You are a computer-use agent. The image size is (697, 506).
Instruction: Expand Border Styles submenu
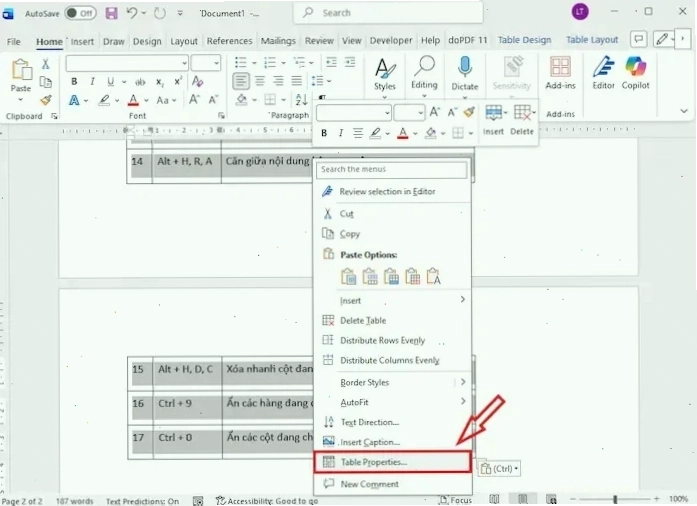coord(393,382)
